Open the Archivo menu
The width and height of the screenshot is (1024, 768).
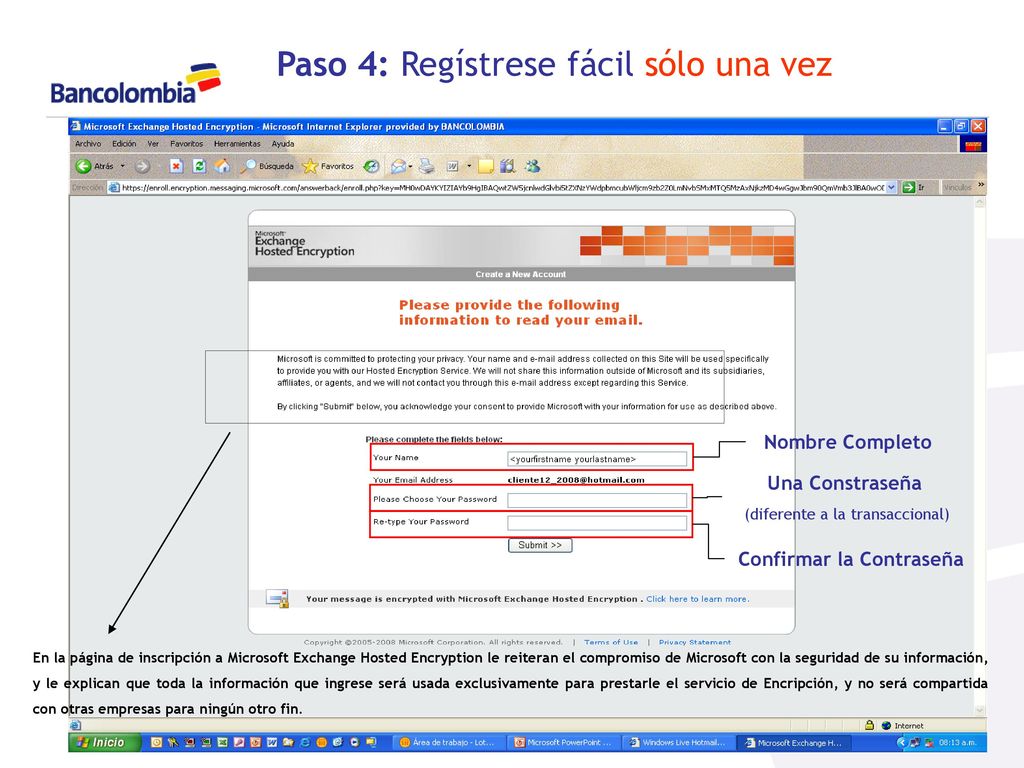point(88,144)
